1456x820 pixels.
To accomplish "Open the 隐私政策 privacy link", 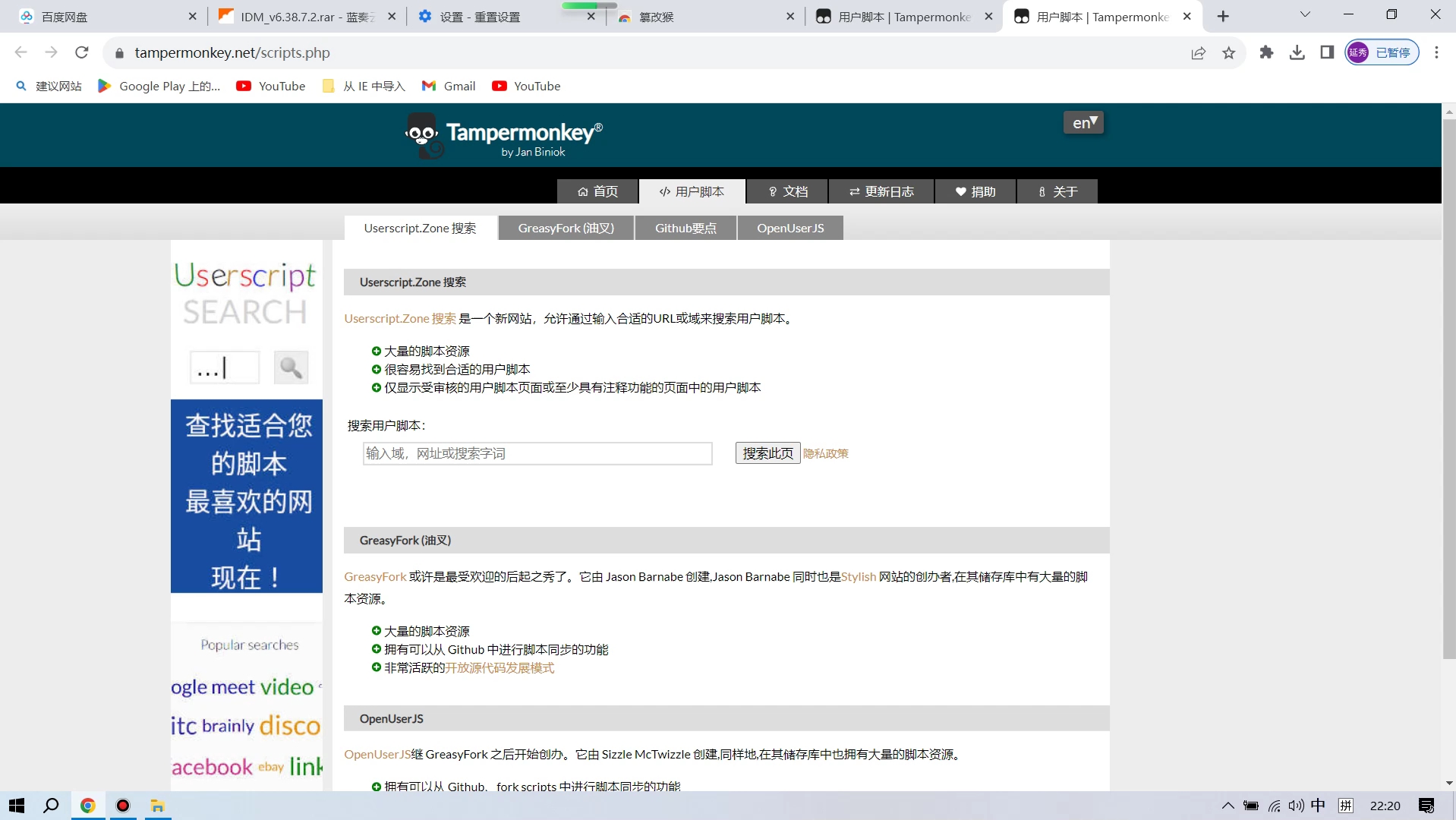I will (x=826, y=453).
